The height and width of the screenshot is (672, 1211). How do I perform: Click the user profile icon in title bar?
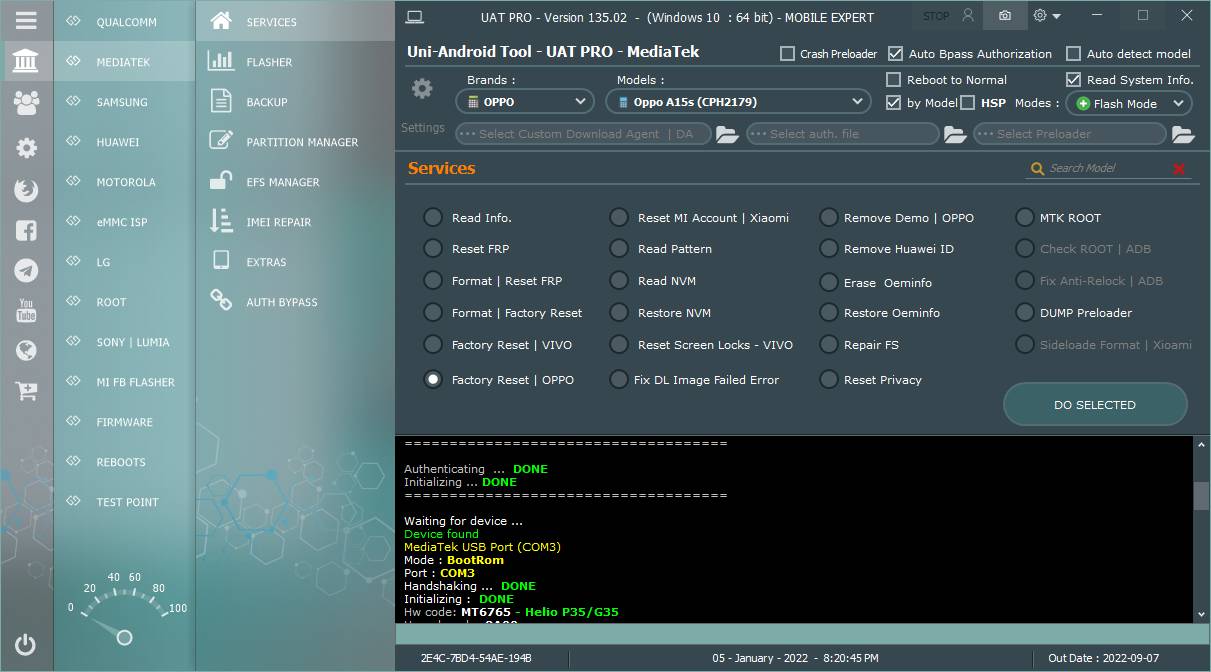(967, 16)
